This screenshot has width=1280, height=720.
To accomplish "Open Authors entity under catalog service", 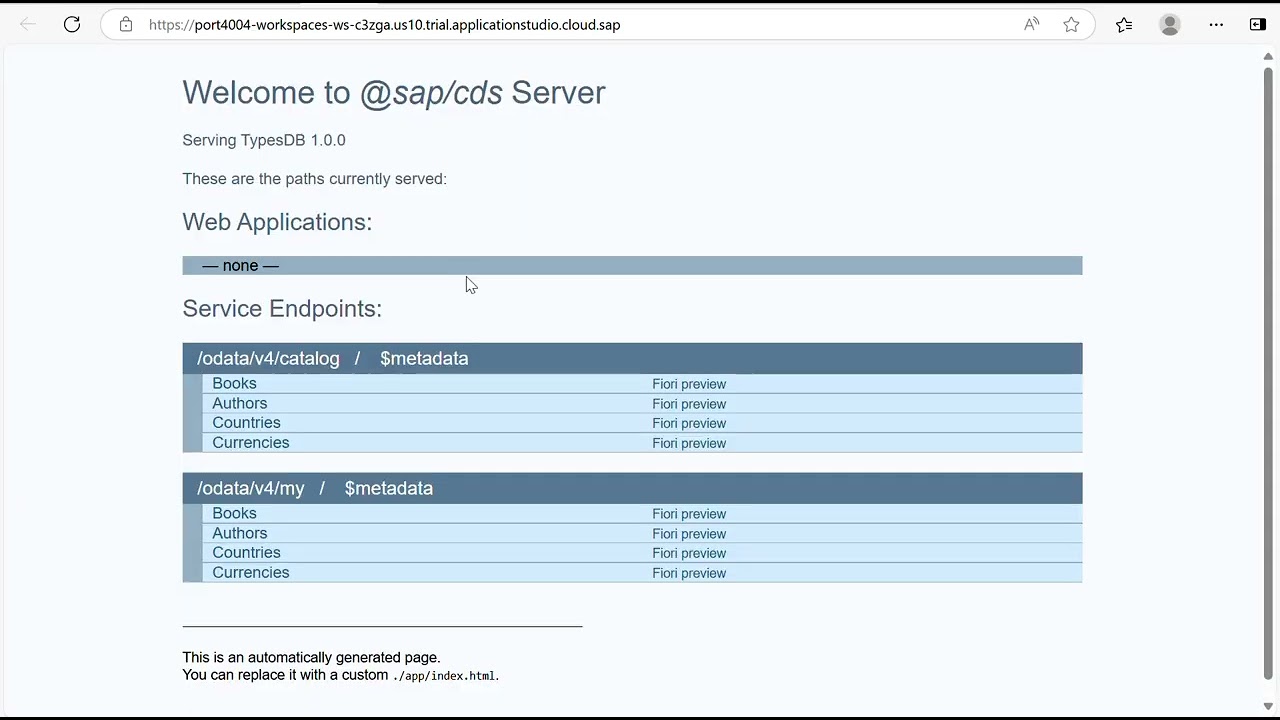I will [240, 403].
